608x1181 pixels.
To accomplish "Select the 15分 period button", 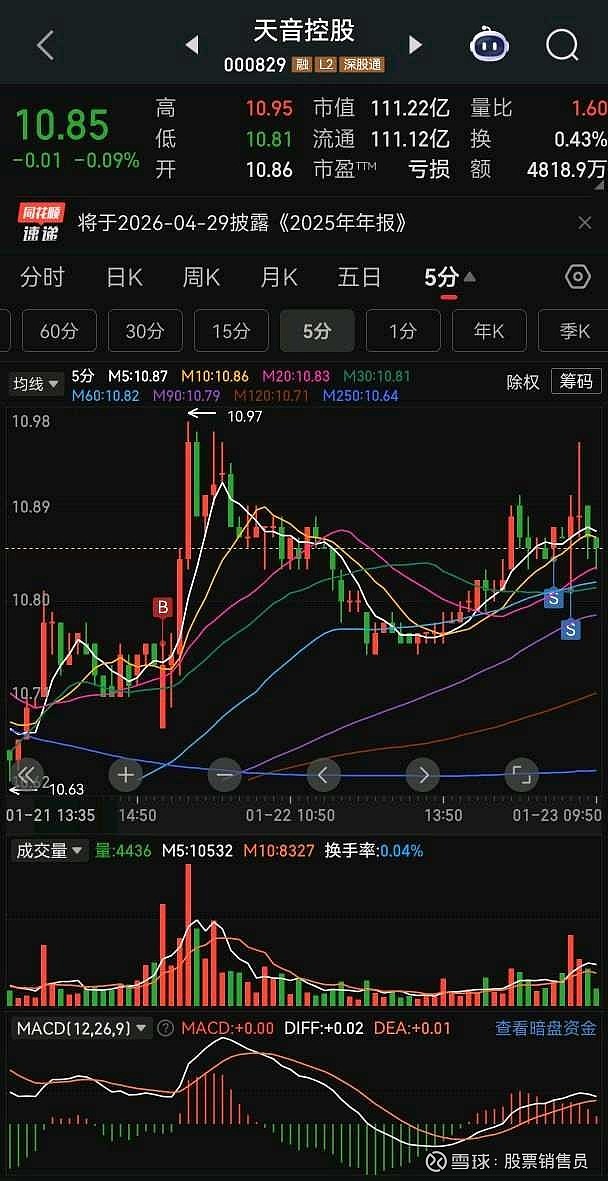I will 231,331.
